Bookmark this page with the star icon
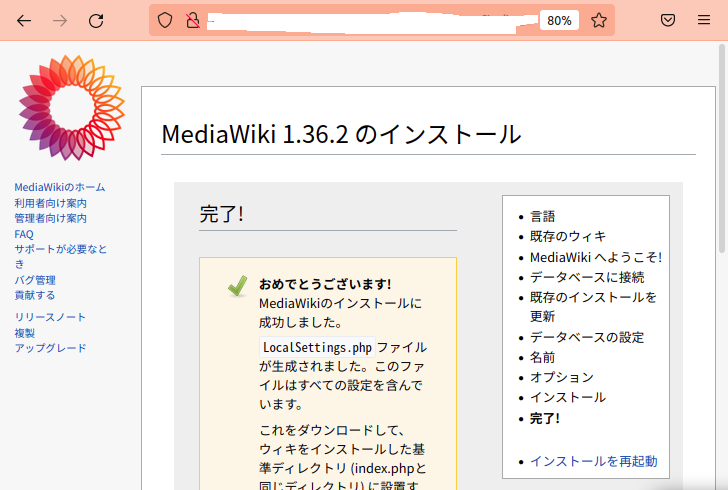This screenshot has height=490, width=728. click(x=599, y=20)
